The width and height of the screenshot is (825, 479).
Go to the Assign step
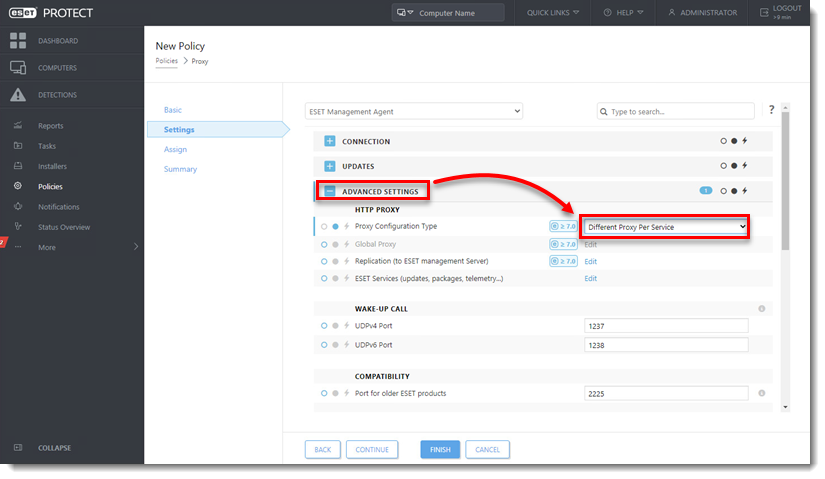point(175,149)
